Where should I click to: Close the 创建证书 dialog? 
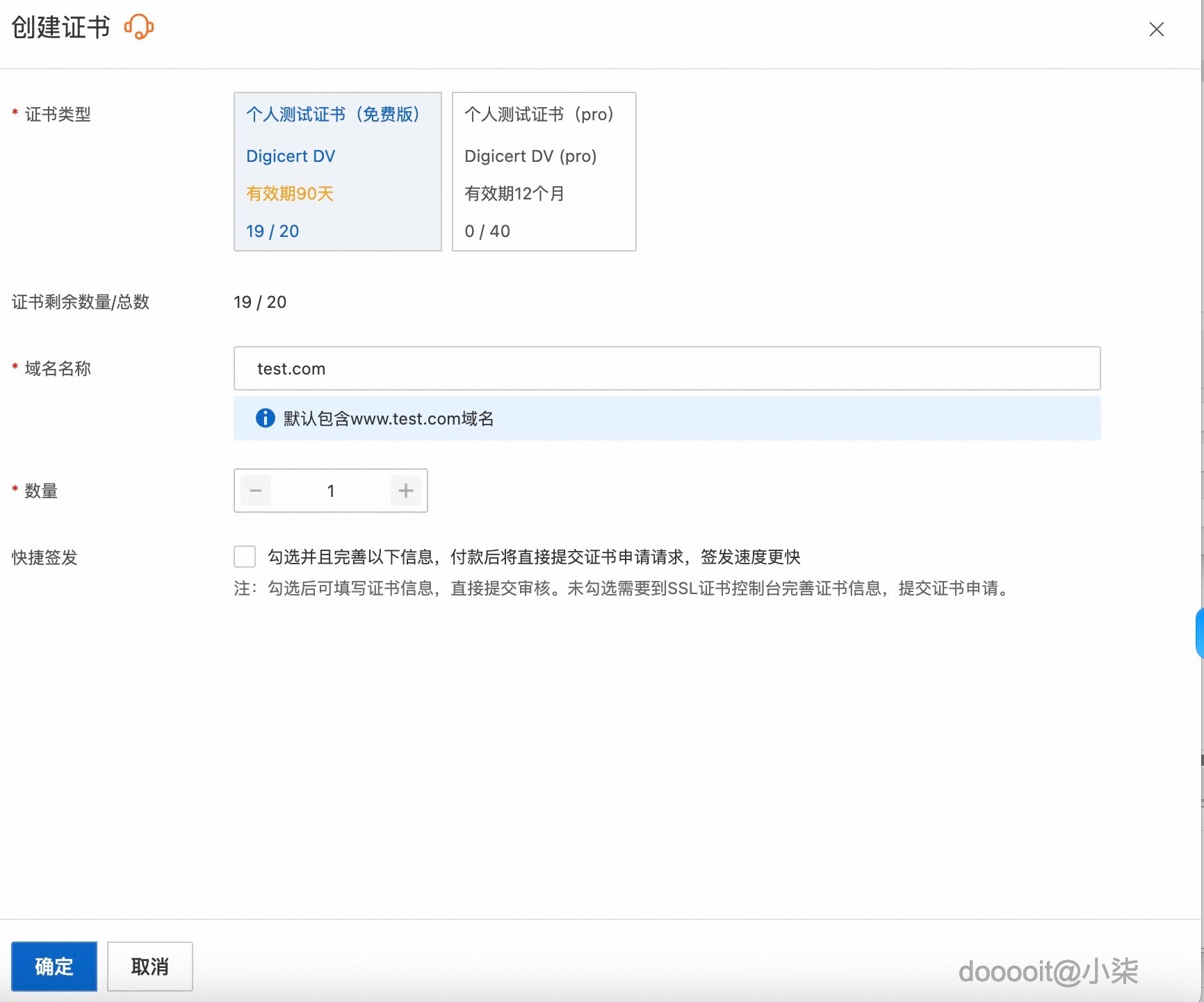tap(1156, 29)
